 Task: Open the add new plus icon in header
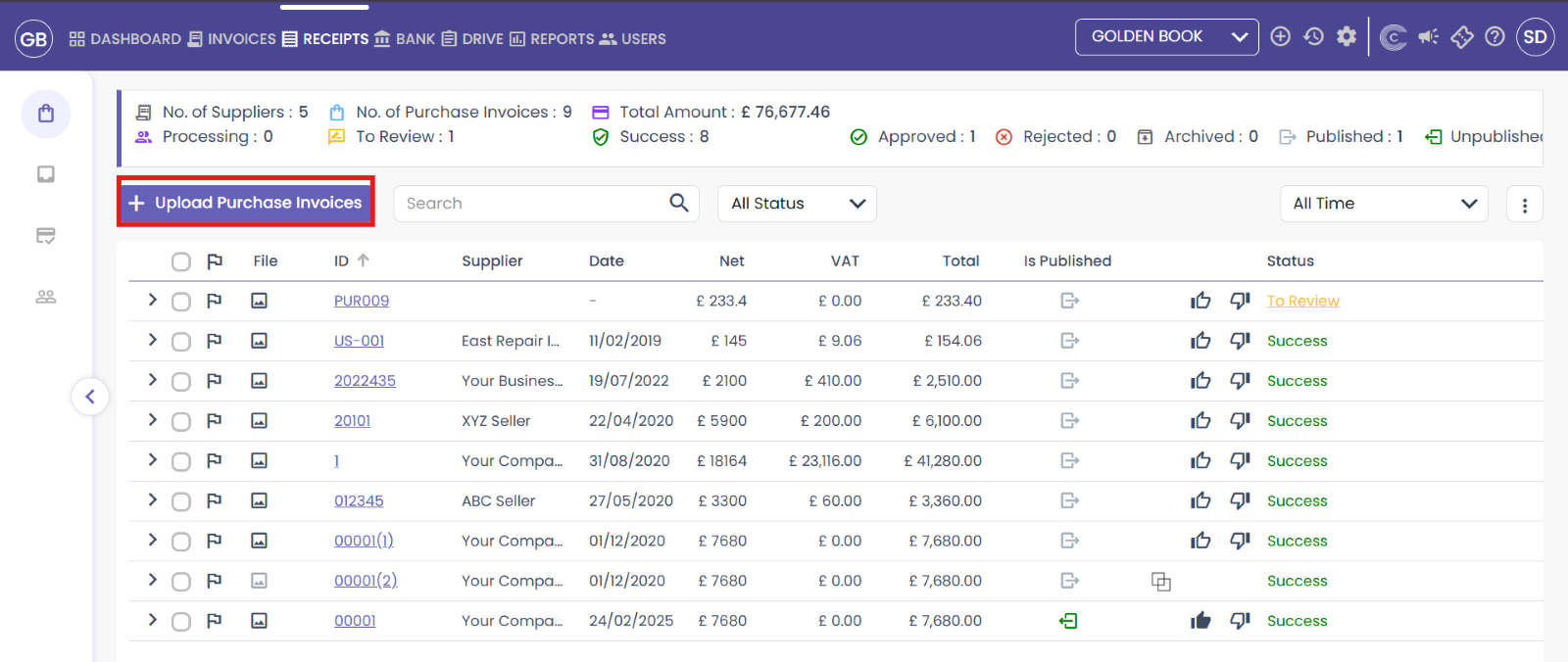[1280, 36]
